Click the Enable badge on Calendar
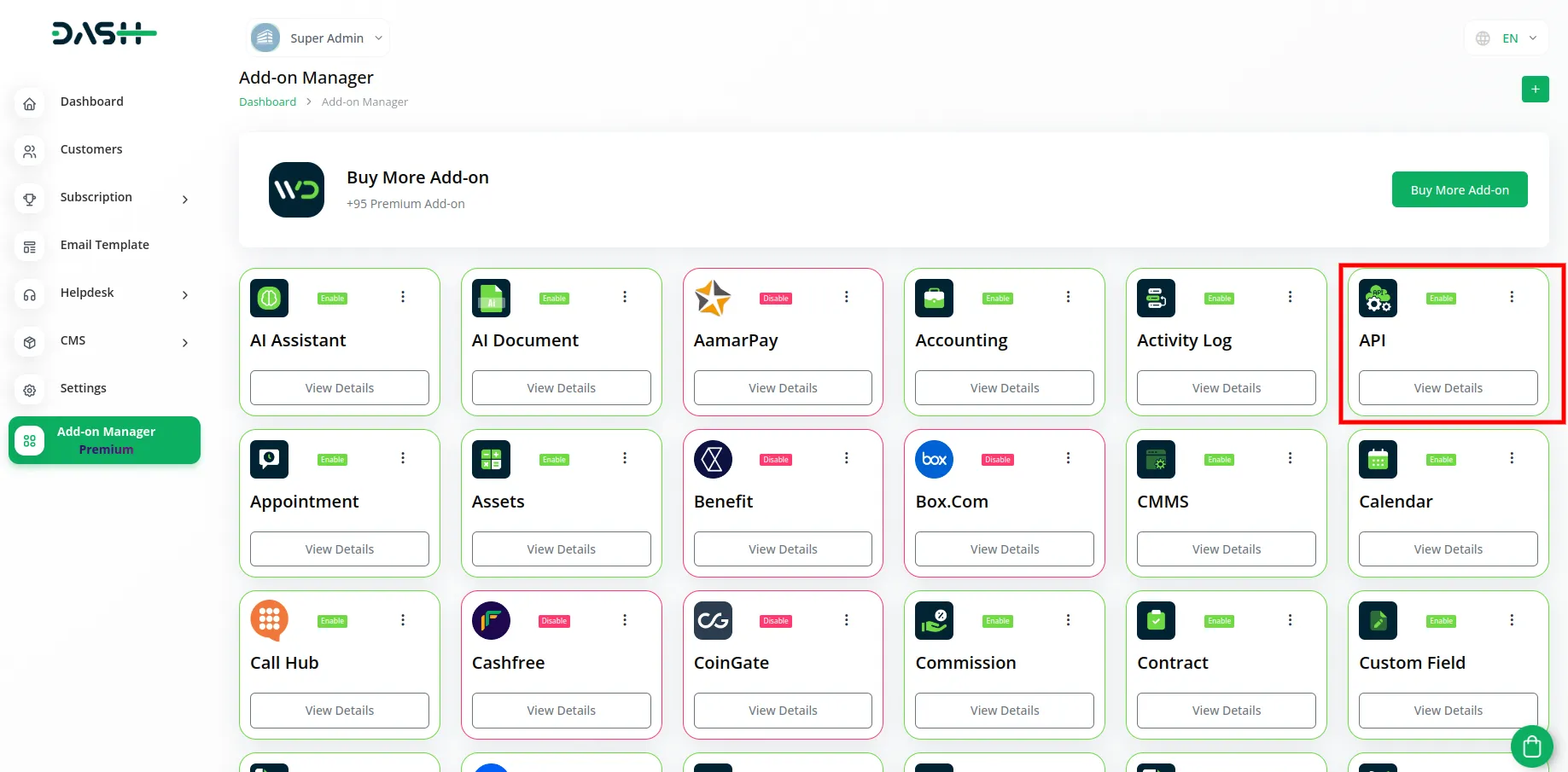 [1441, 460]
